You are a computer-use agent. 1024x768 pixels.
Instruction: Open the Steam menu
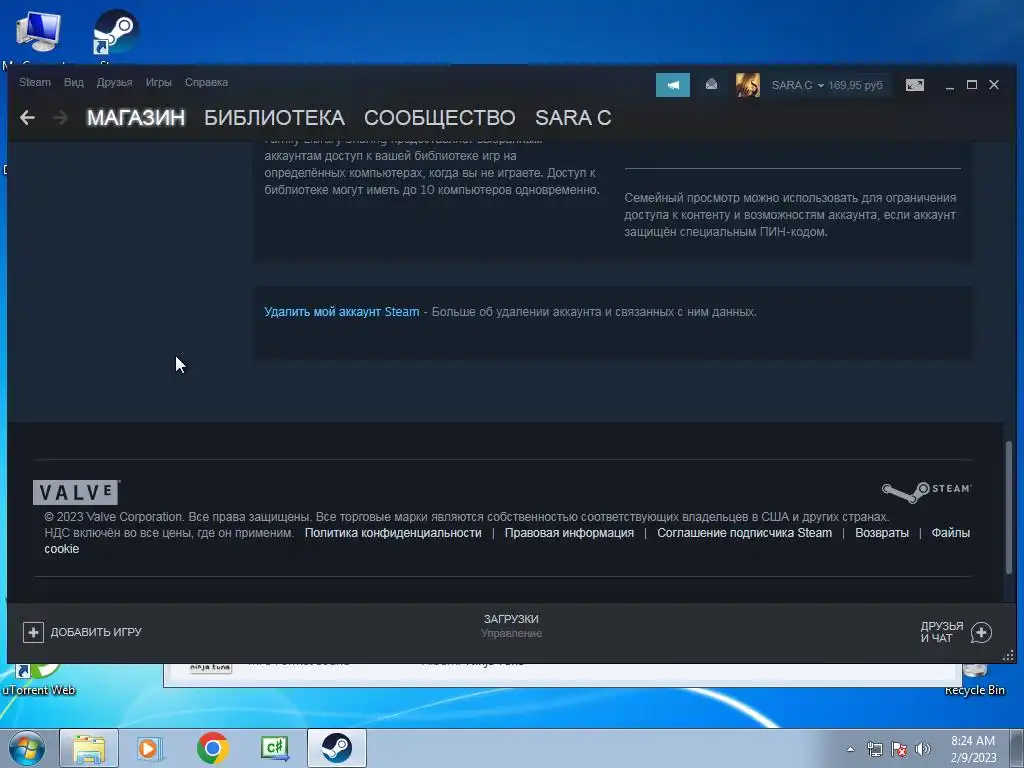(x=35, y=82)
